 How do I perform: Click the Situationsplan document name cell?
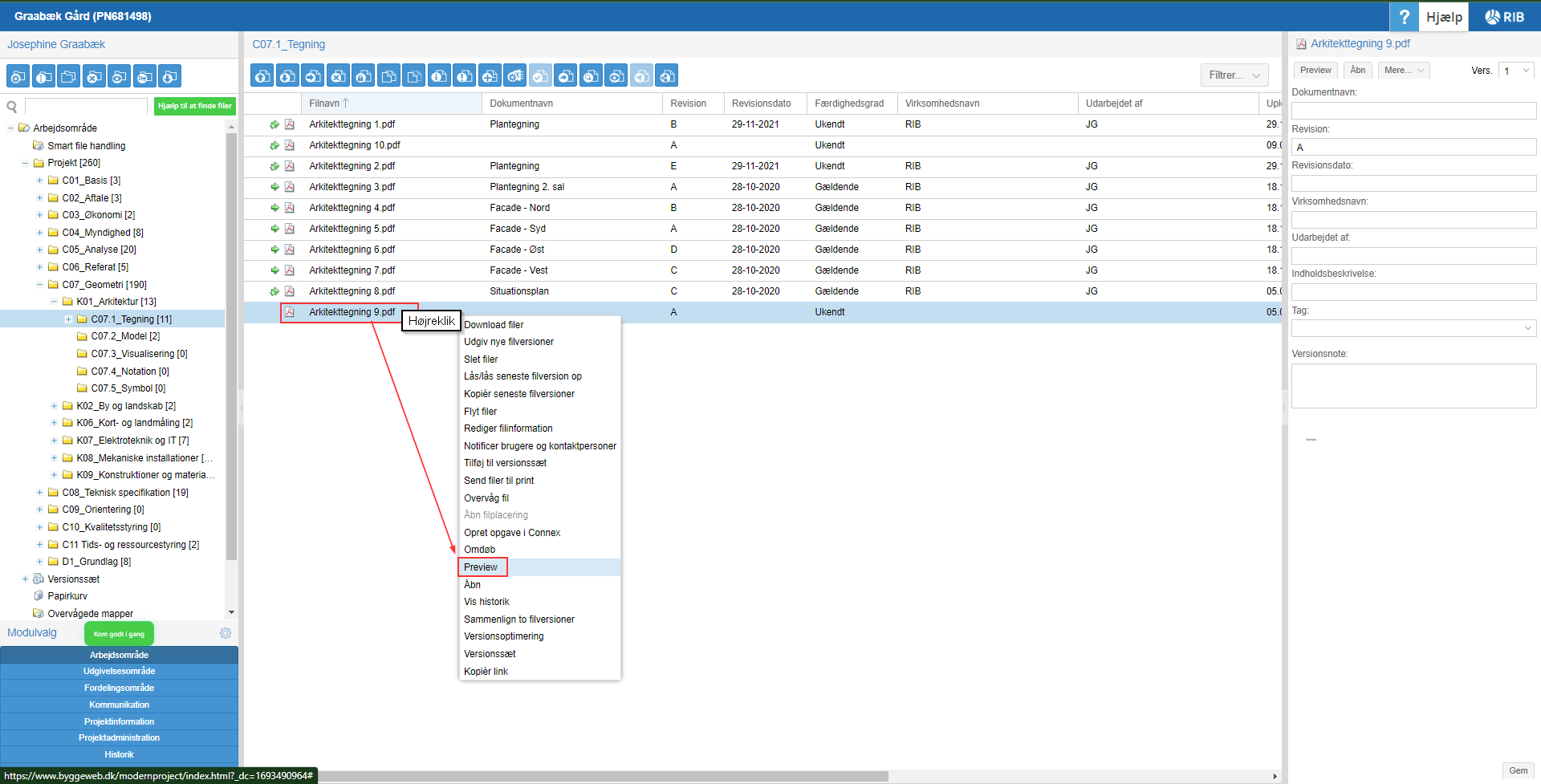(x=519, y=291)
